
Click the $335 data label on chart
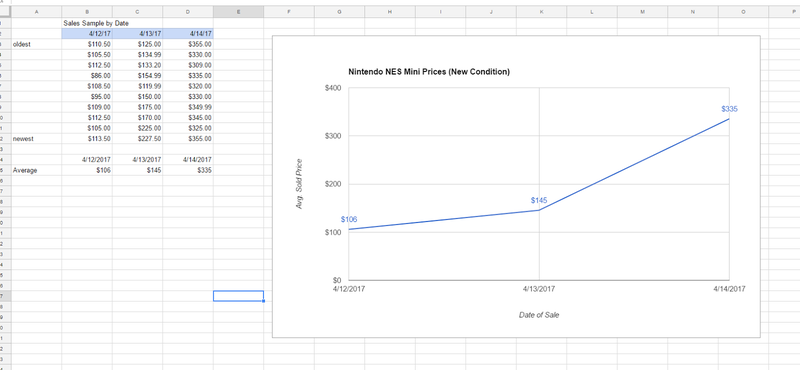730,109
